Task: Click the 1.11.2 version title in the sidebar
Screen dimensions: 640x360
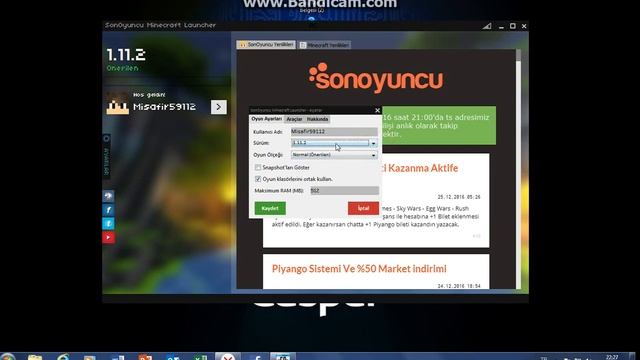Action: 126,55
